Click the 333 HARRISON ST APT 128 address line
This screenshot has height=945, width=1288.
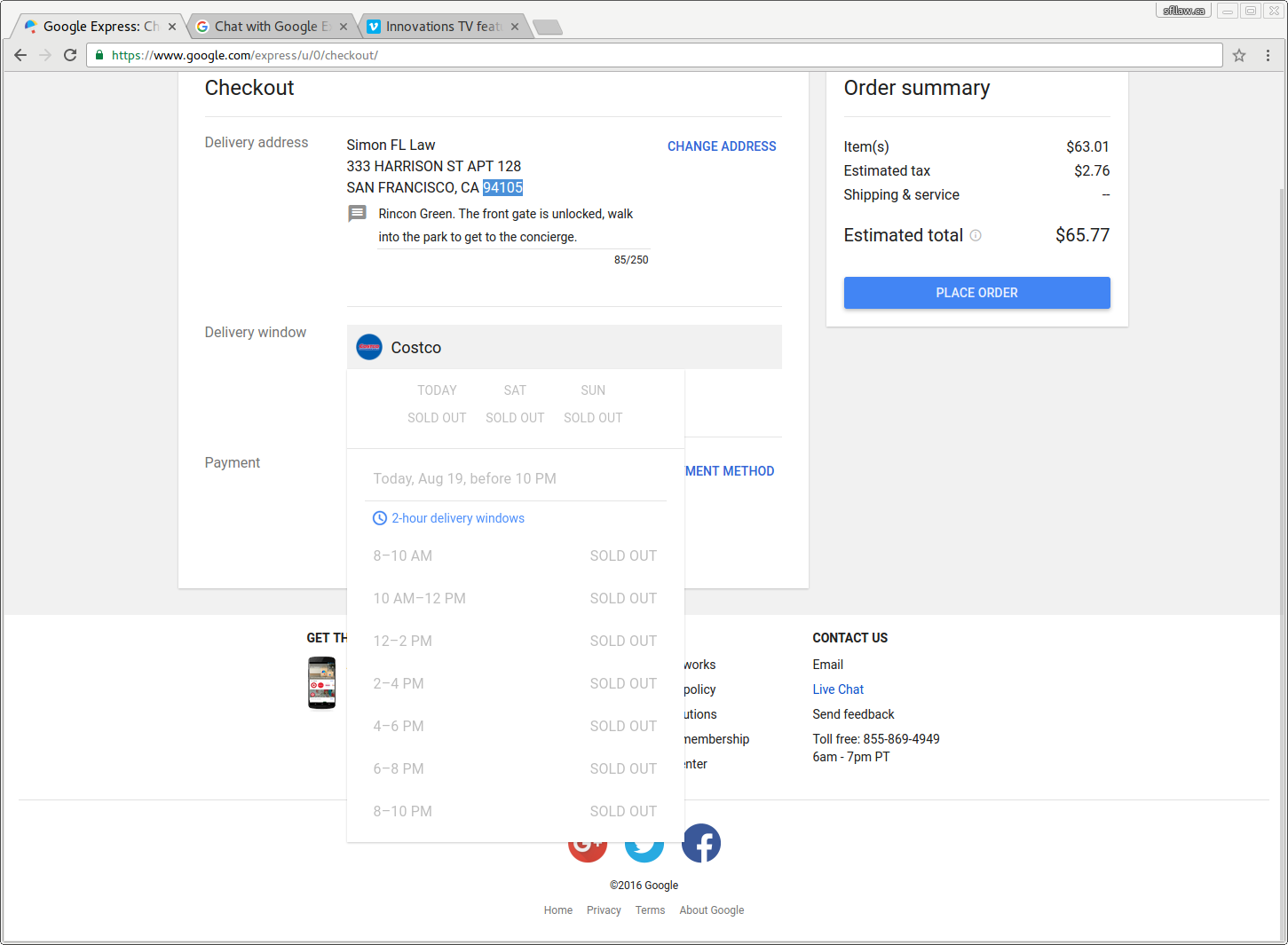433,166
